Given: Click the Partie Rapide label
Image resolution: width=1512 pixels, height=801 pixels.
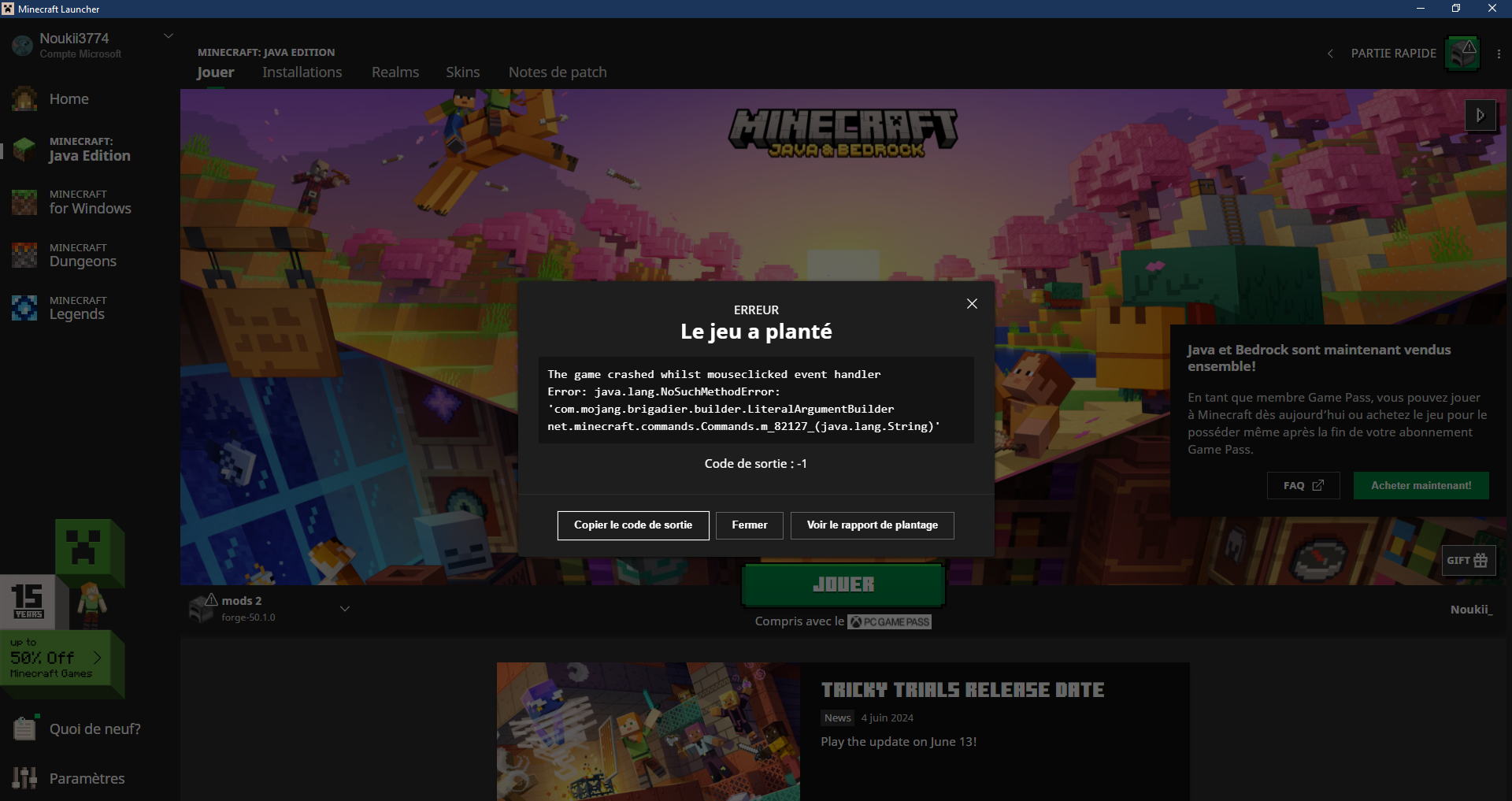Looking at the screenshot, I should tap(1394, 54).
